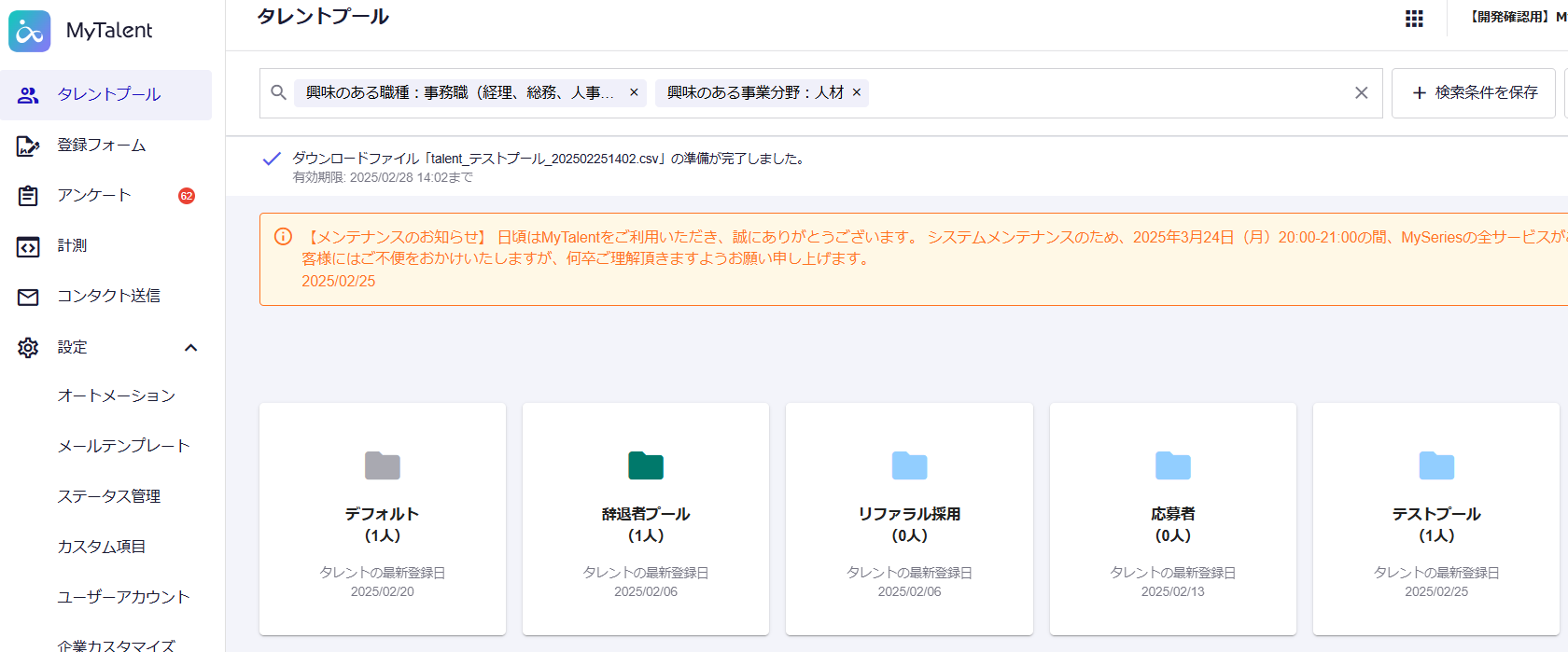The width and height of the screenshot is (1568, 652).
Task: Click the 計測 code icon in sidebar
Action: click(28, 246)
